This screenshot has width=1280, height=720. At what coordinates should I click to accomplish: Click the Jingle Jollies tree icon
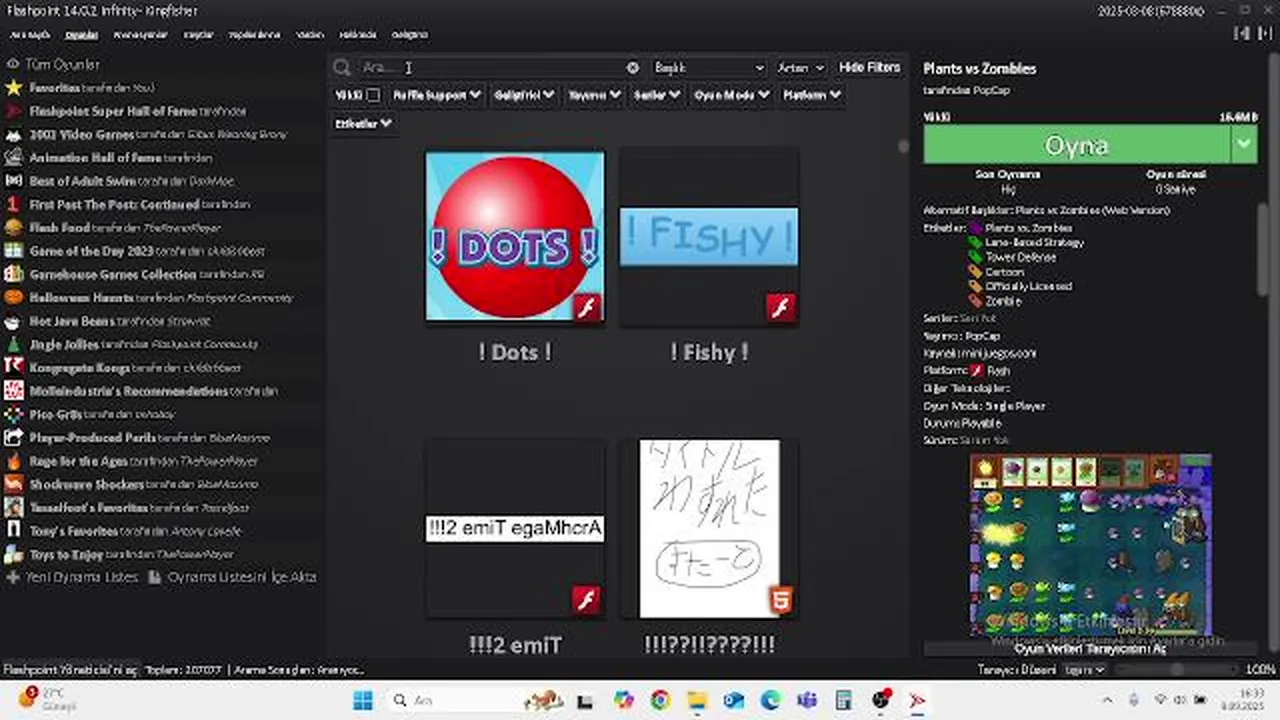tap(13, 344)
